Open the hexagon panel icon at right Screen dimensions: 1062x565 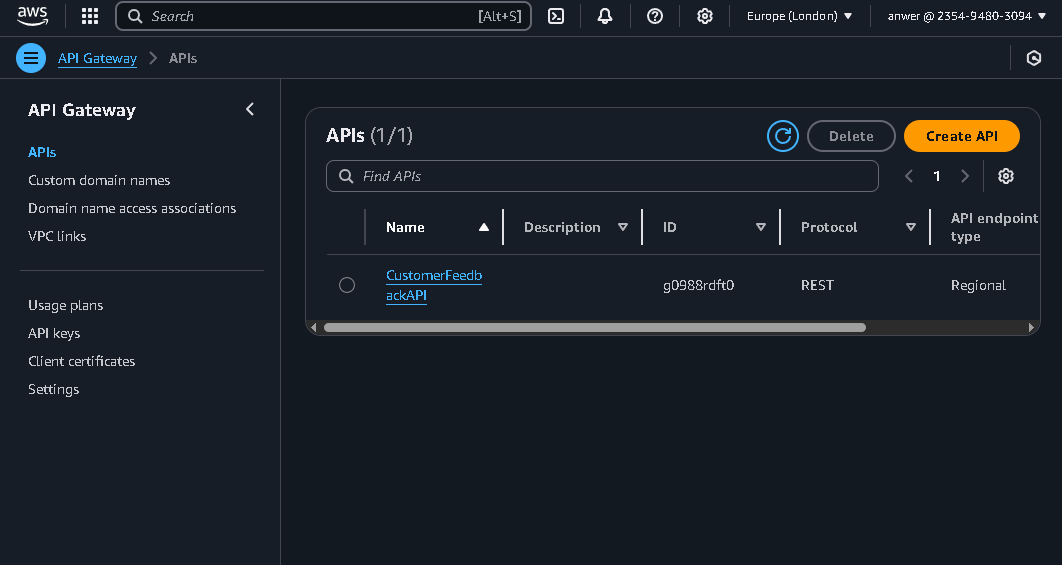coord(1034,58)
